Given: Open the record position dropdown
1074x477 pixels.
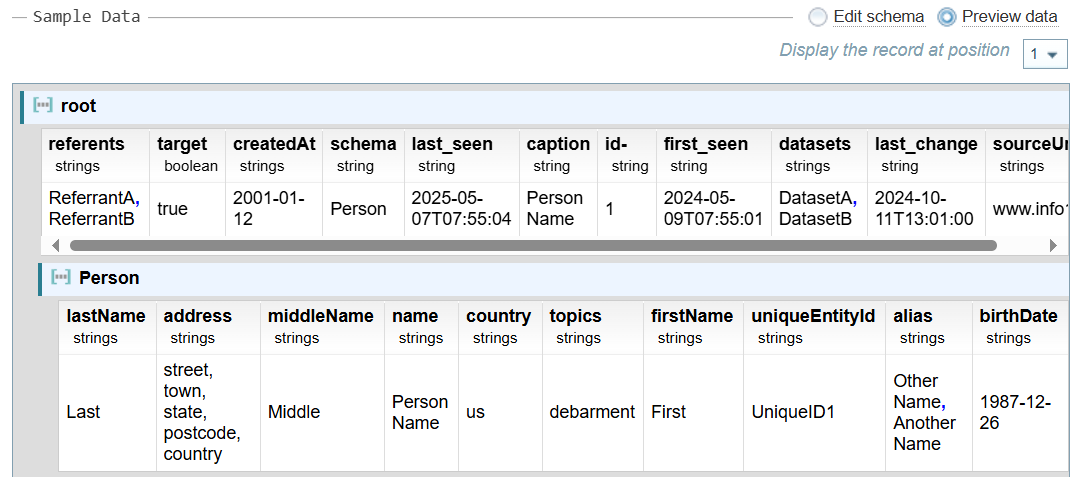Looking at the screenshot, I should [x=1045, y=55].
